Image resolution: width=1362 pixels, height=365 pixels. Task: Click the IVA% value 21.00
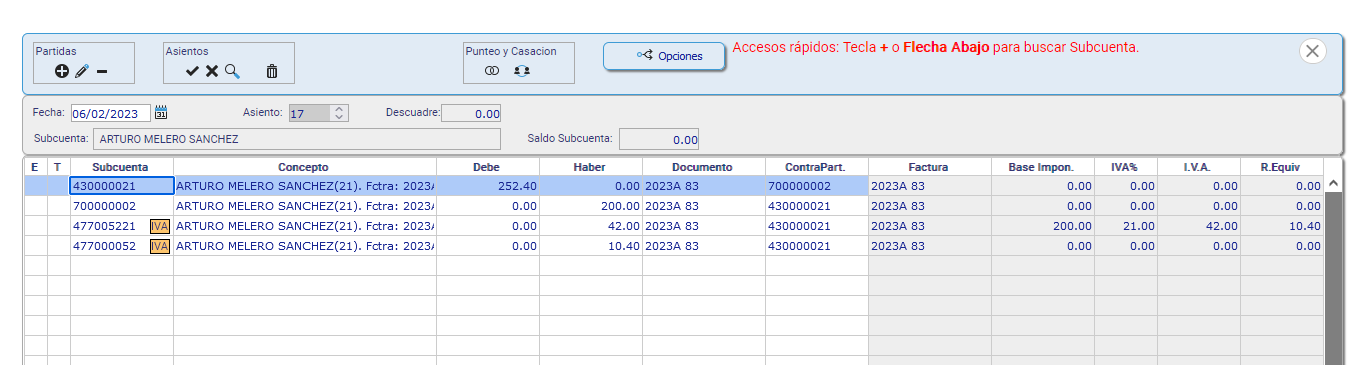pyautogui.click(x=1125, y=226)
